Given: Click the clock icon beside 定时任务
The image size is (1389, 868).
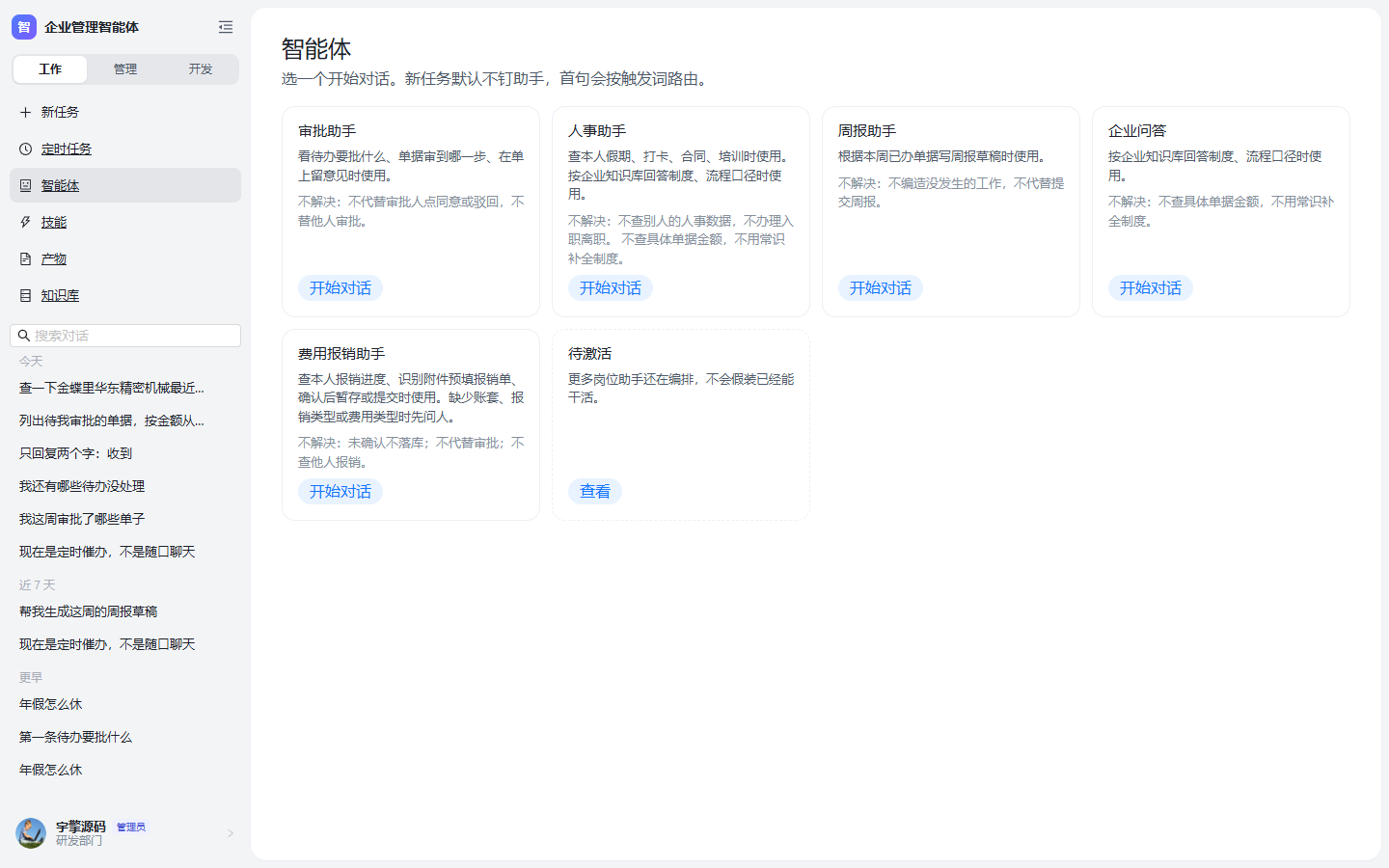Looking at the screenshot, I should (x=25, y=149).
